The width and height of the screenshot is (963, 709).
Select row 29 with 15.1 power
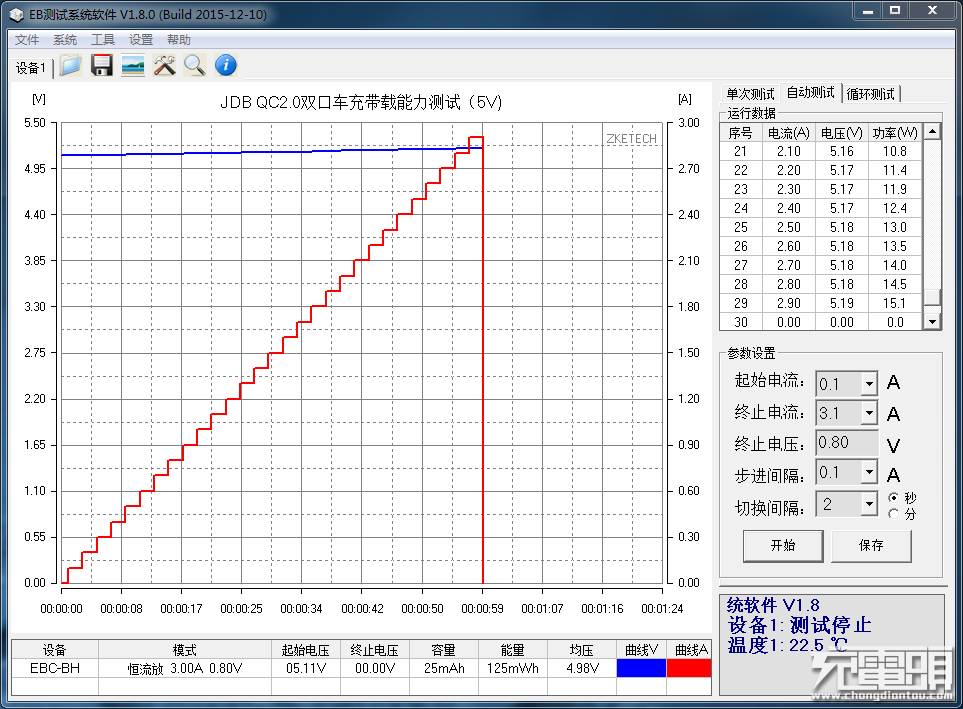coord(821,304)
